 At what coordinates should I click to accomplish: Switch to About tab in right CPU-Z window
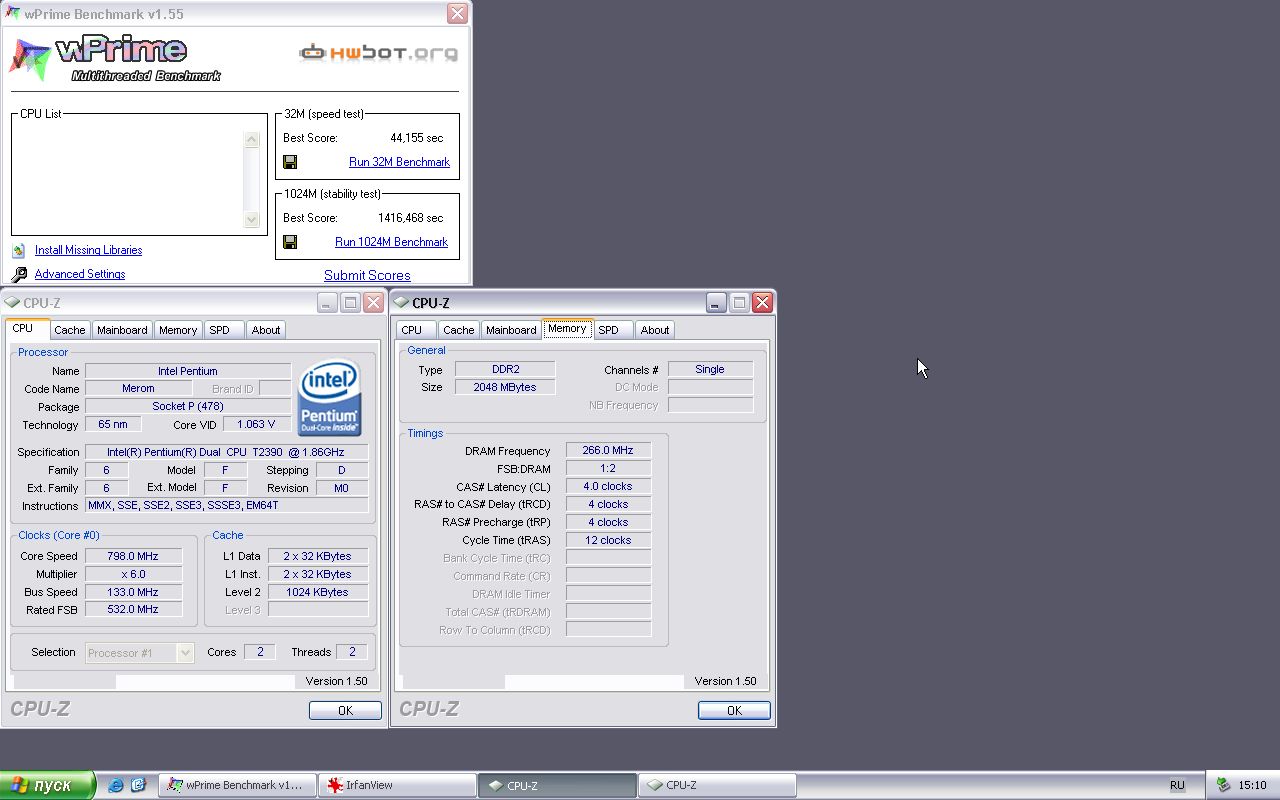click(655, 330)
